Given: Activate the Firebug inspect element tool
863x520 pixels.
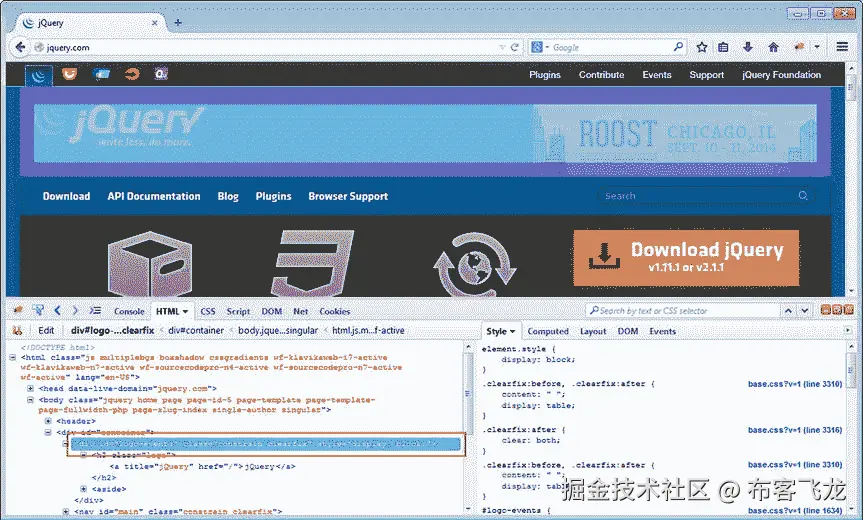Looking at the screenshot, I should click(38, 310).
